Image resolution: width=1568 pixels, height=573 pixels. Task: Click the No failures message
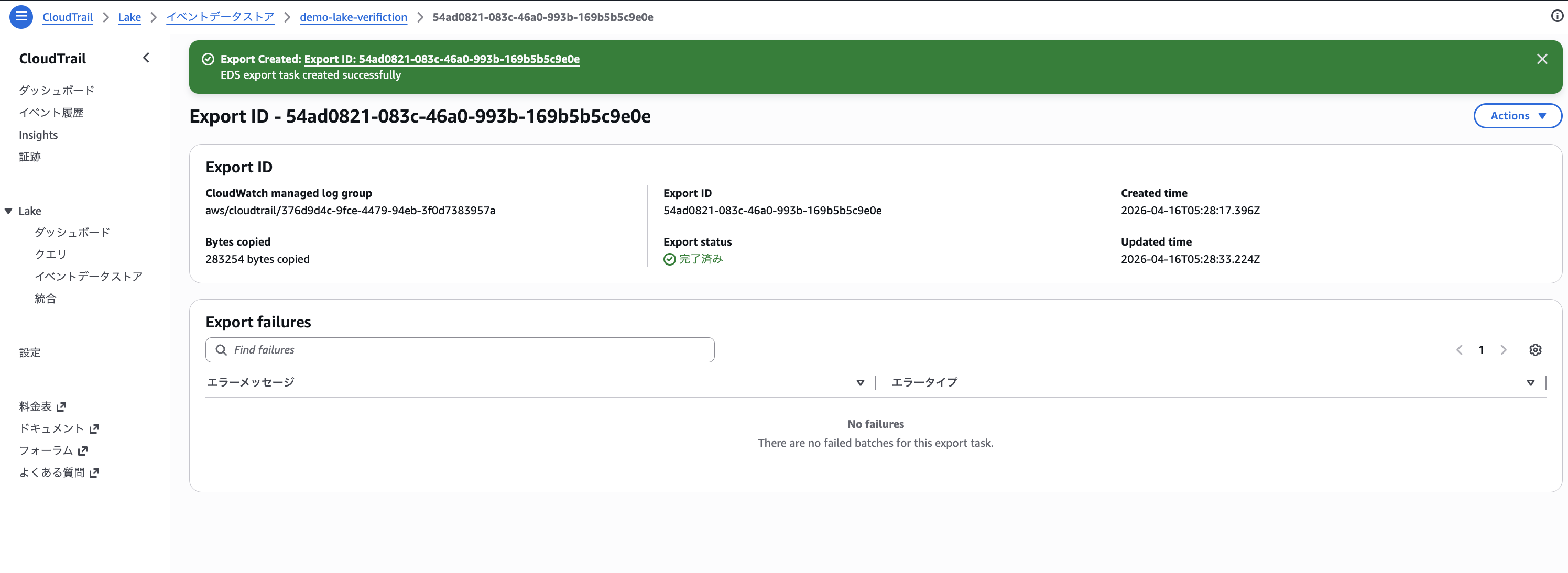tap(875, 424)
